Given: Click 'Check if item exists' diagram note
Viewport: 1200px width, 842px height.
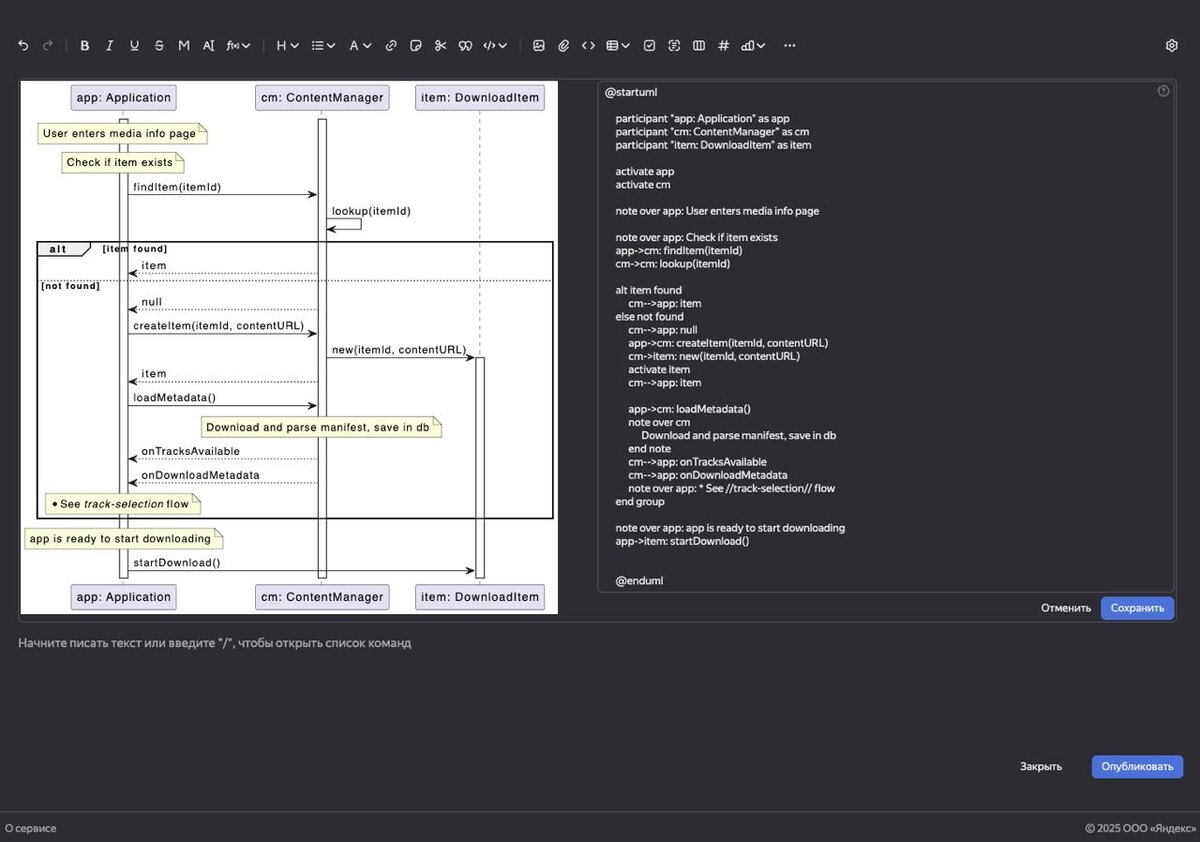Looking at the screenshot, I should [123, 162].
